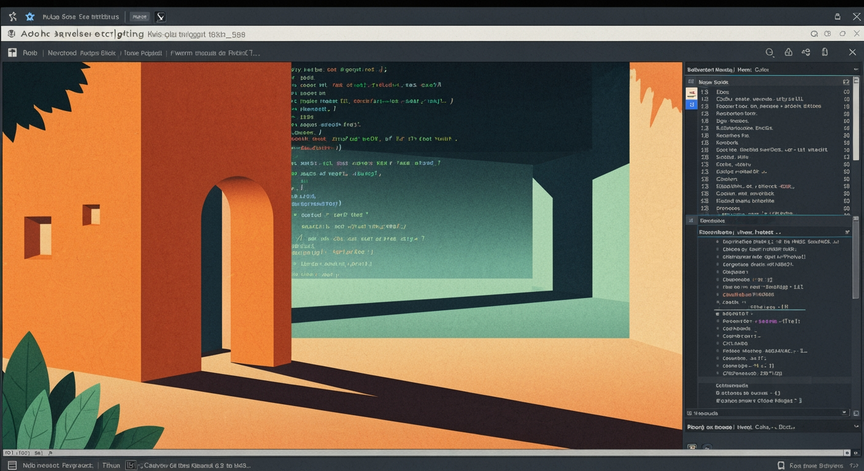Image resolution: width=864 pixels, height=471 pixels.
Task: Click the small boxed icon in the status bar
Action: pyautogui.click(x=131, y=465)
